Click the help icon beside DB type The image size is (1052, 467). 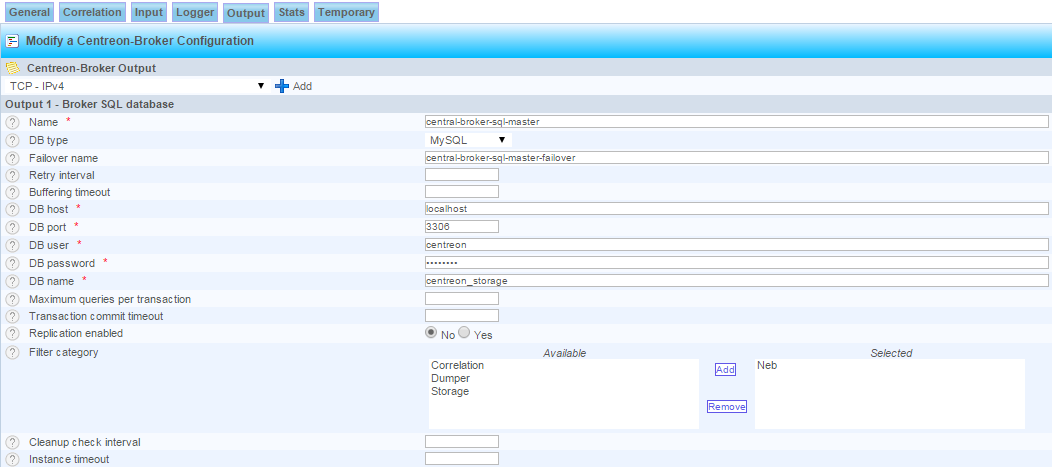12,140
